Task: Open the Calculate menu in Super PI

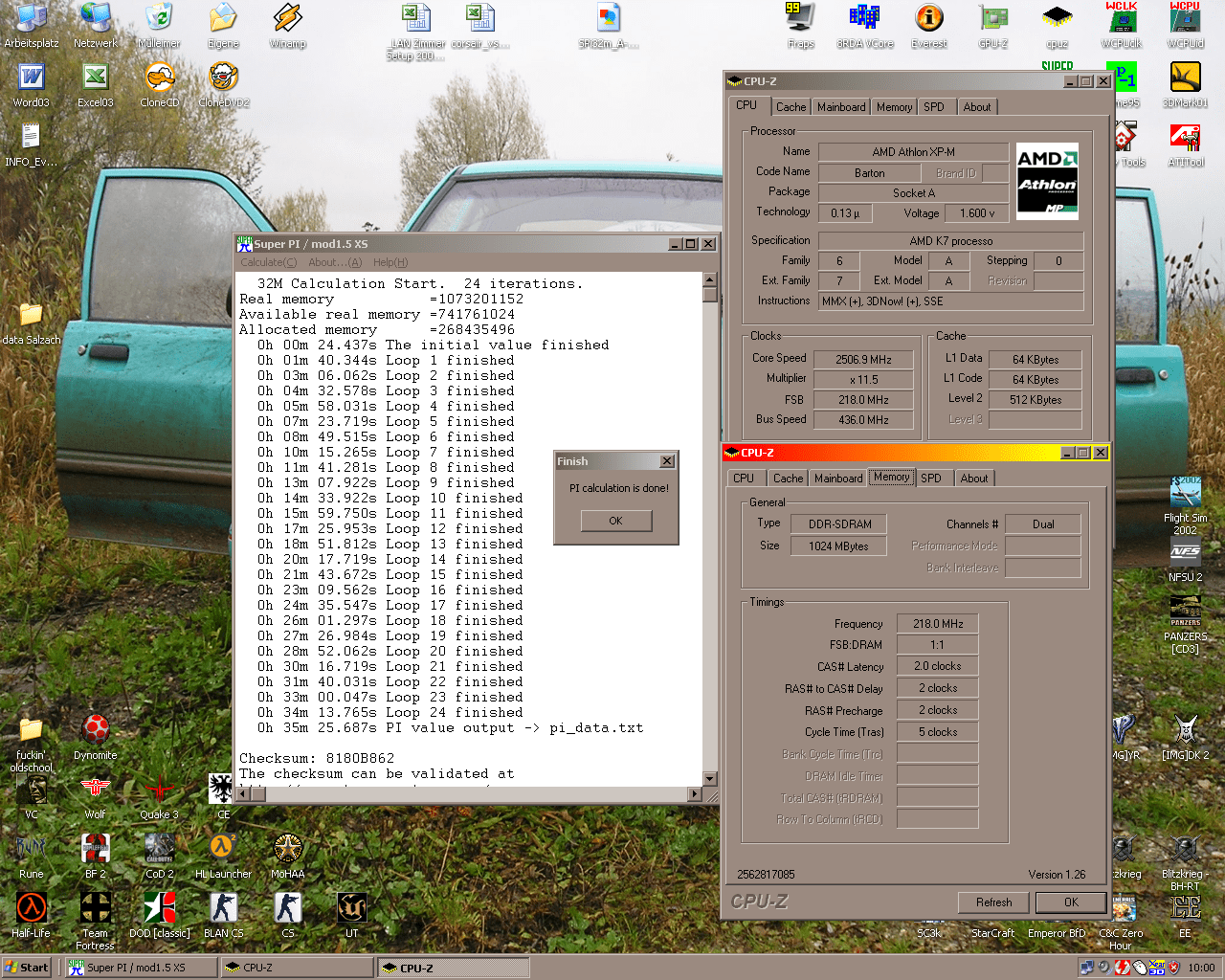Action: pos(268,262)
